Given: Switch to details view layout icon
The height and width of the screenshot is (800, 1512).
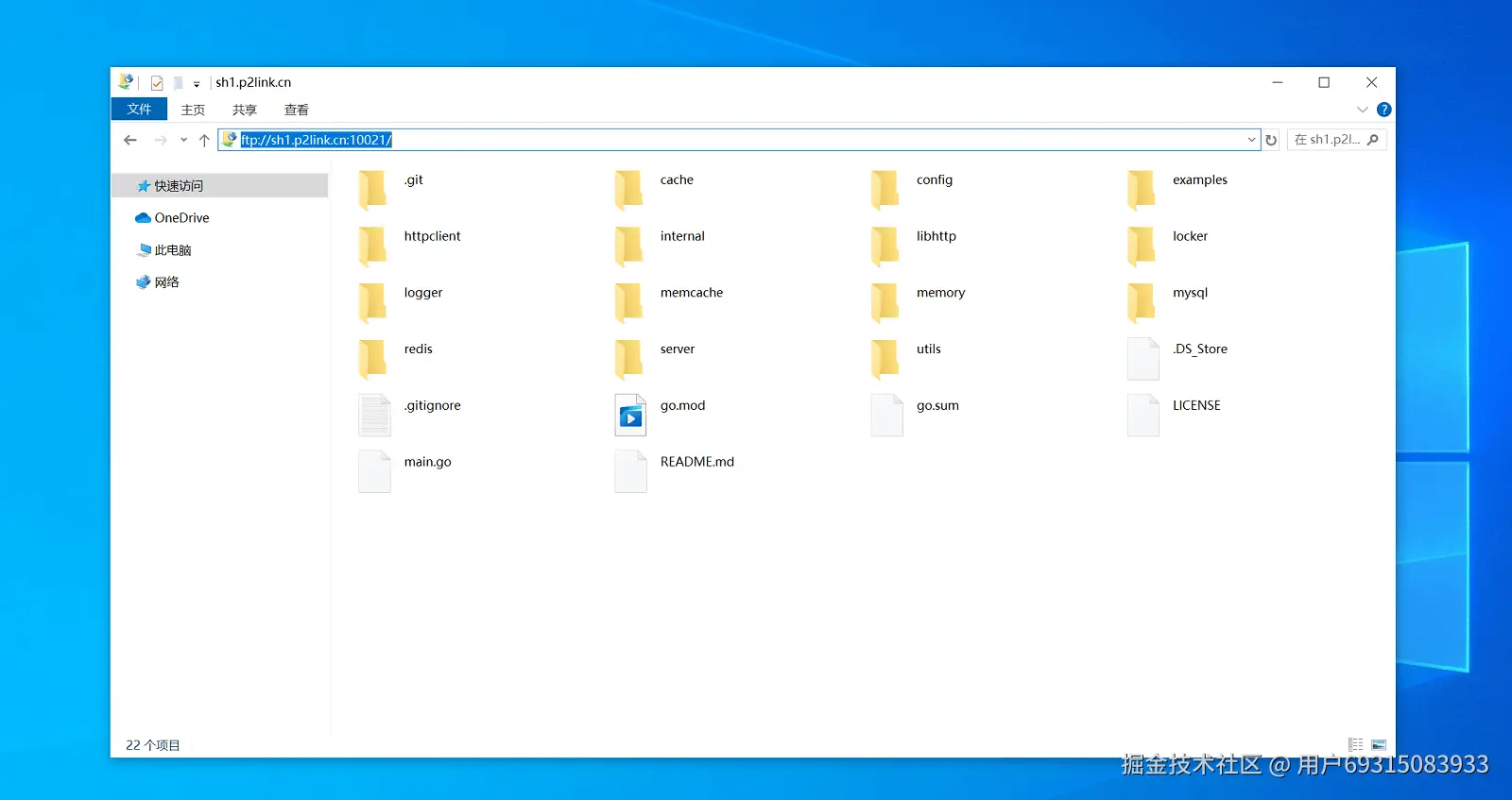Looking at the screenshot, I should click(x=1355, y=745).
